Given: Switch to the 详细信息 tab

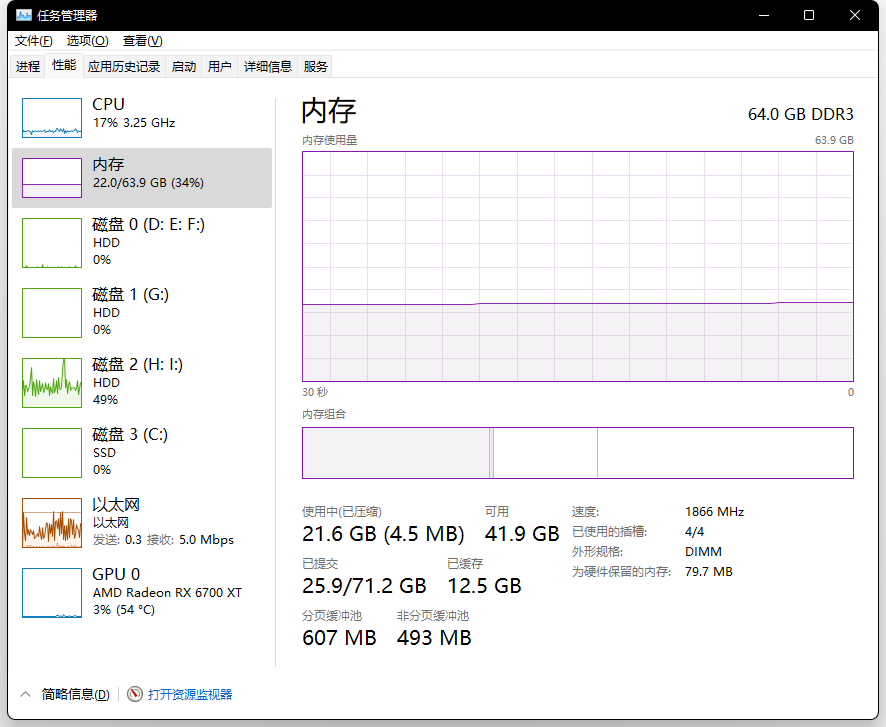Looking at the screenshot, I should pos(268,67).
